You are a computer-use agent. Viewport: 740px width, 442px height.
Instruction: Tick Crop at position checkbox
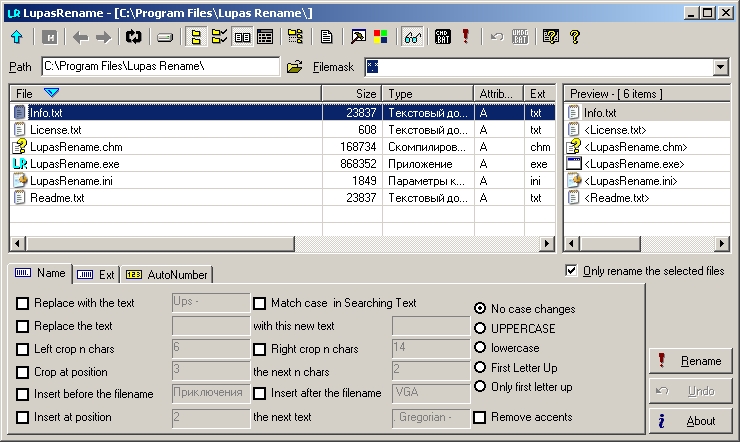pyautogui.click(x=22, y=372)
